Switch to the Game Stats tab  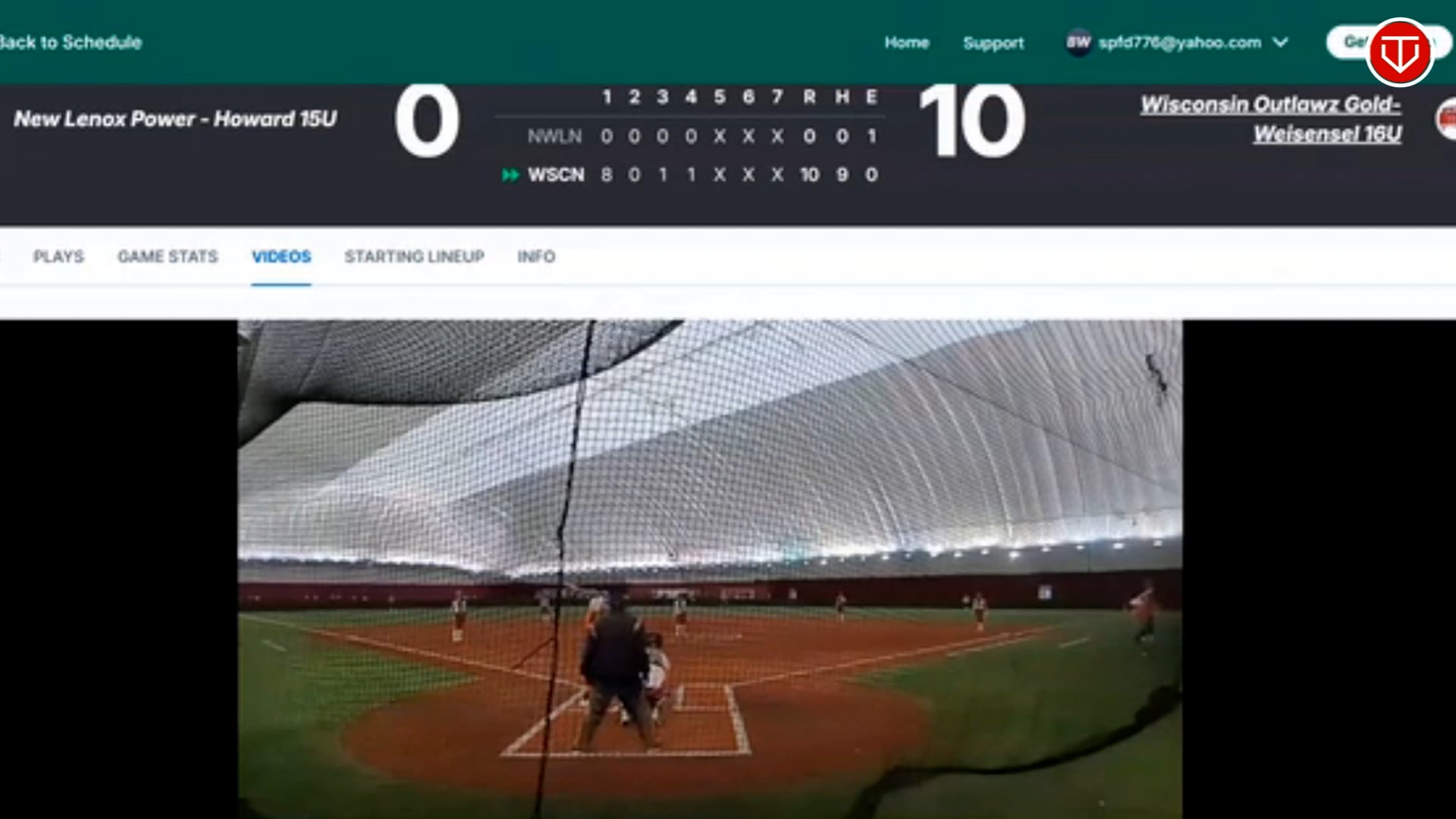[168, 256]
